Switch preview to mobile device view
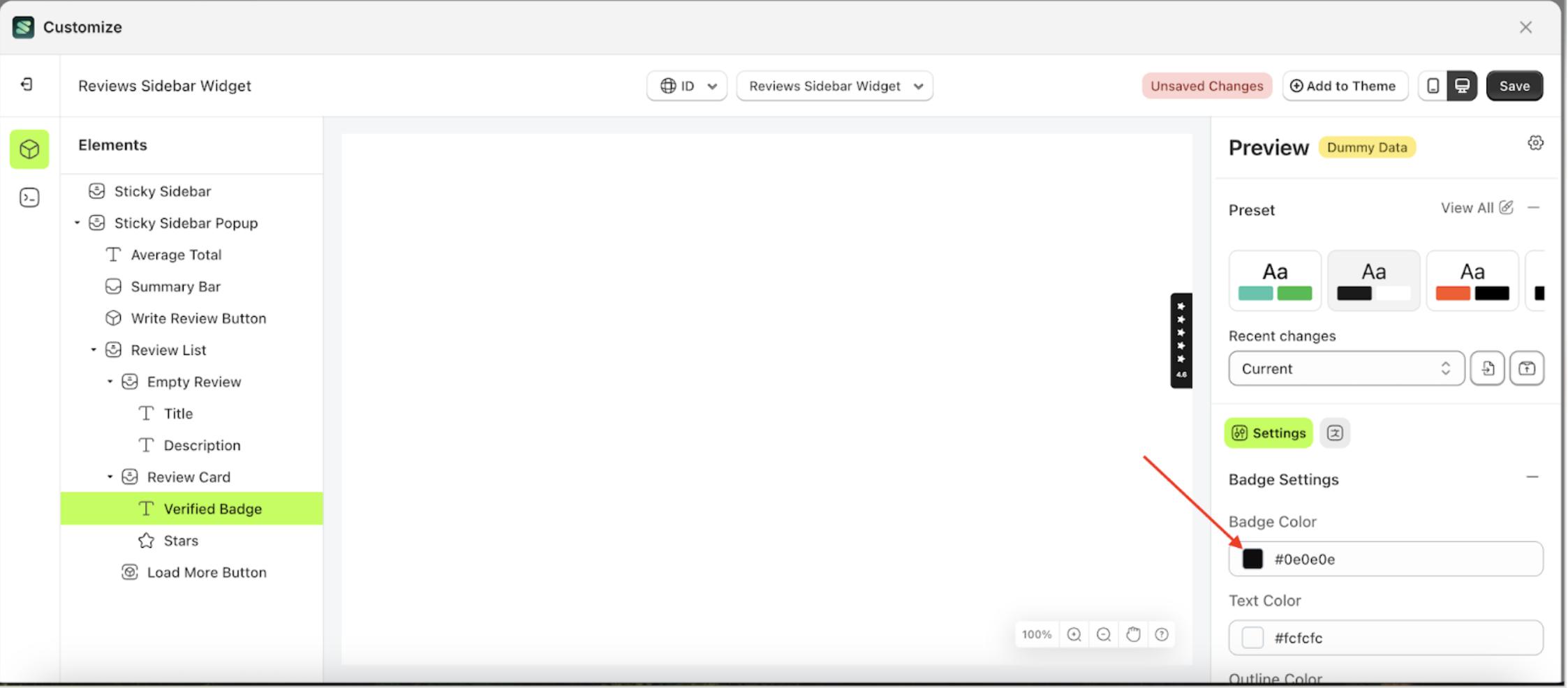Screen dimensions: 1568x688 (1433, 85)
